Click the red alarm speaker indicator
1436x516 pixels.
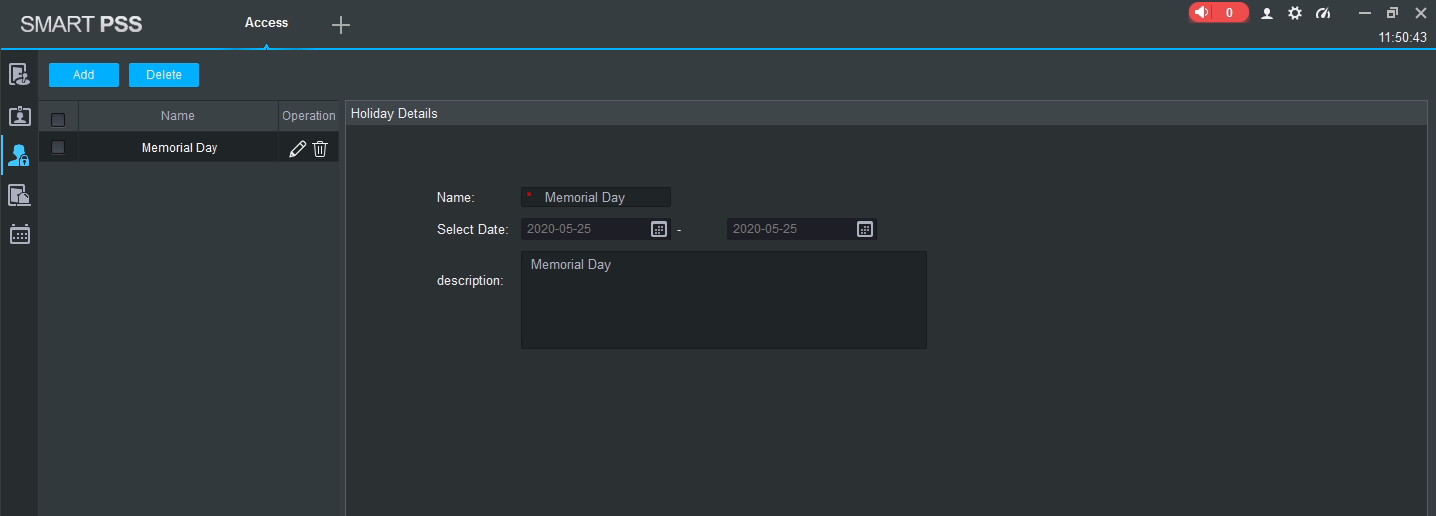pos(1218,13)
